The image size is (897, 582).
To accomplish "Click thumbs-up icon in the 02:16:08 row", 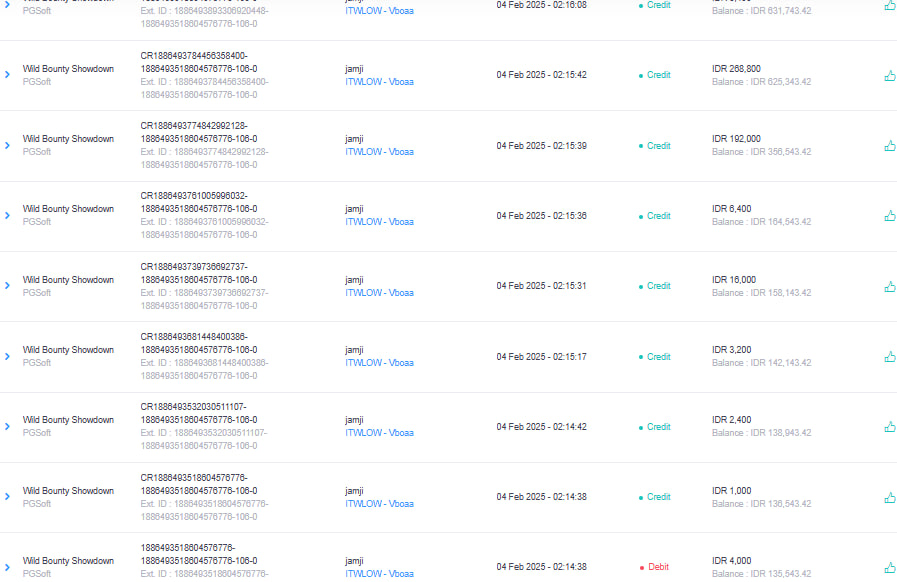I will tap(890, 6).
